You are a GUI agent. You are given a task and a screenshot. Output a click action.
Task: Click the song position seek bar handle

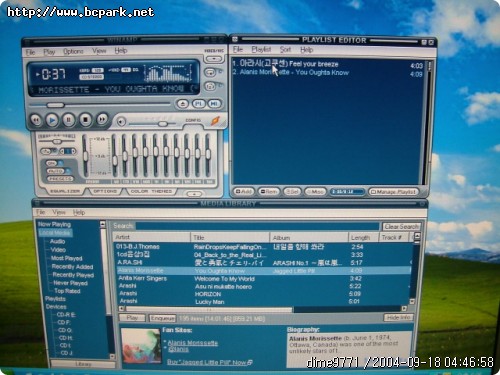[x=55, y=105]
